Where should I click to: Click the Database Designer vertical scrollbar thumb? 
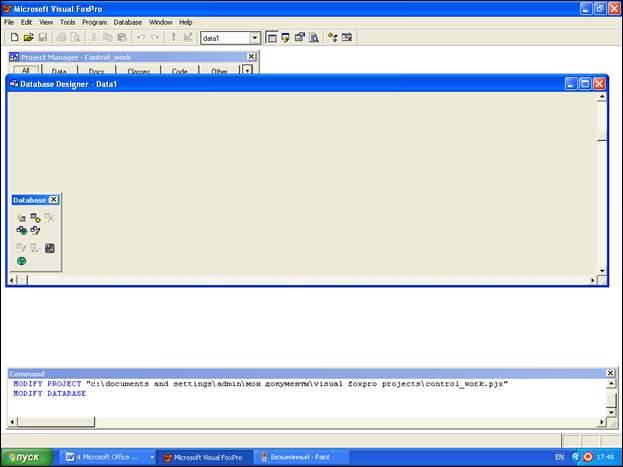click(602, 136)
